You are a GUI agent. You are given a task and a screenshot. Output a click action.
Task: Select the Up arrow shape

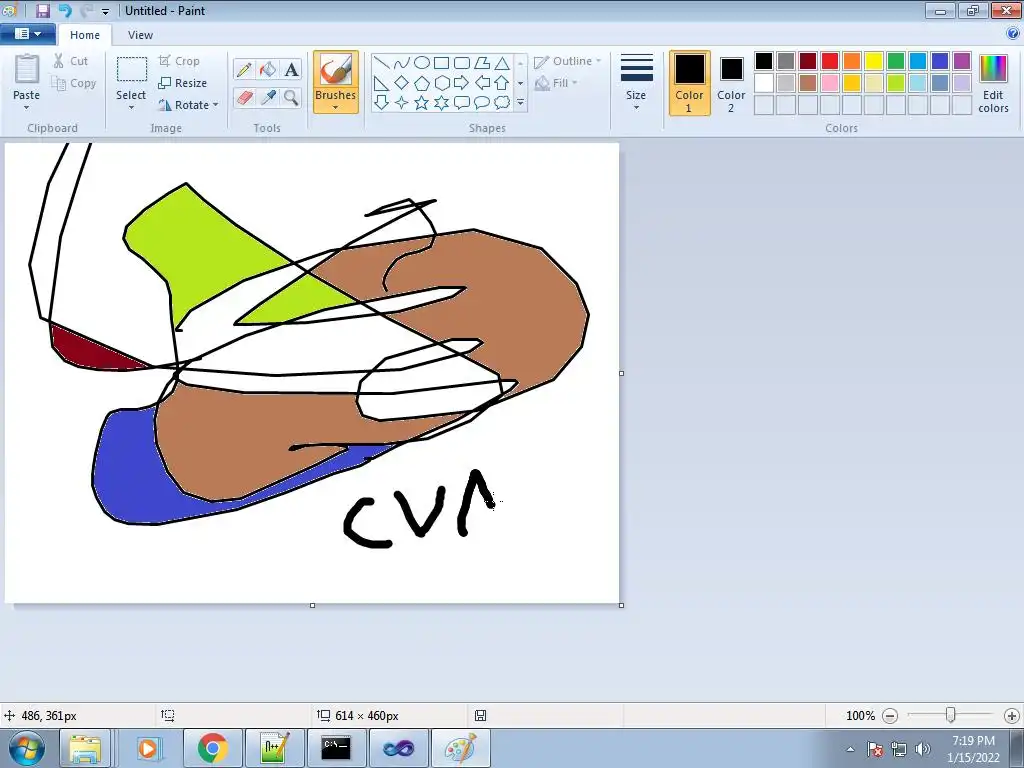pyautogui.click(x=502, y=83)
